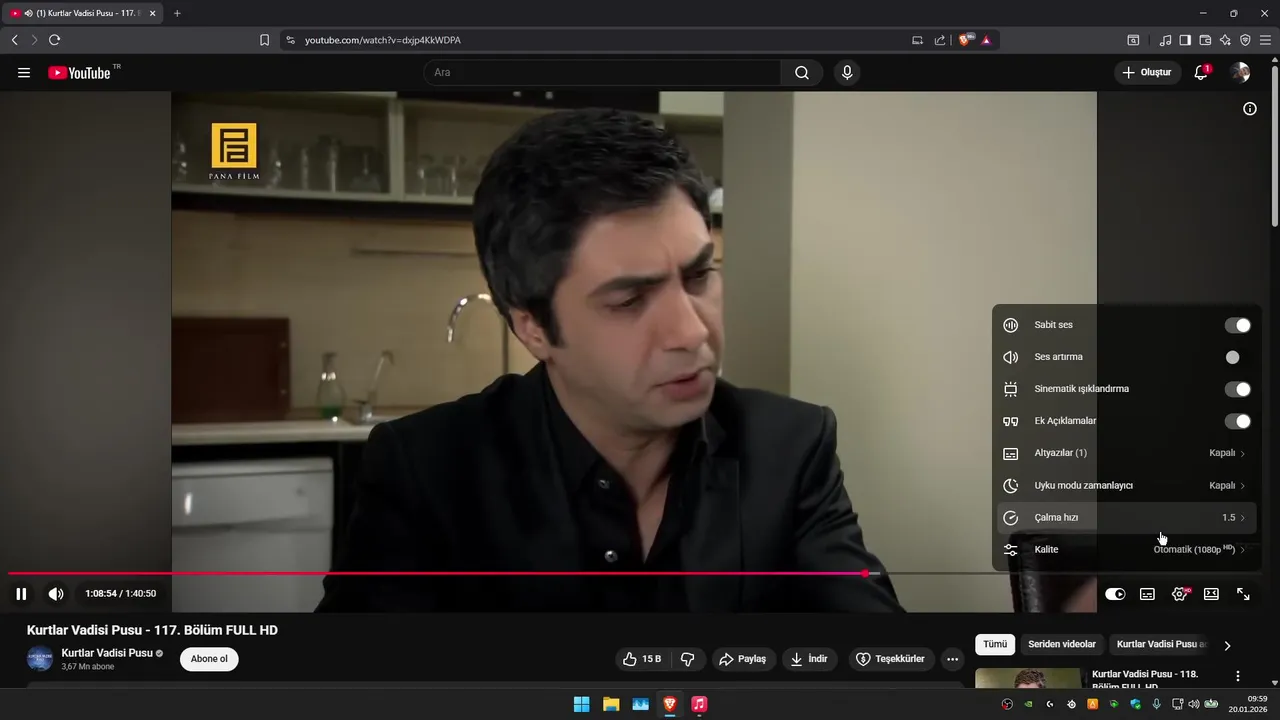Viewport: 1280px width, 720px height.
Task: Reload the page in the browser
Action: tap(54, 40)
